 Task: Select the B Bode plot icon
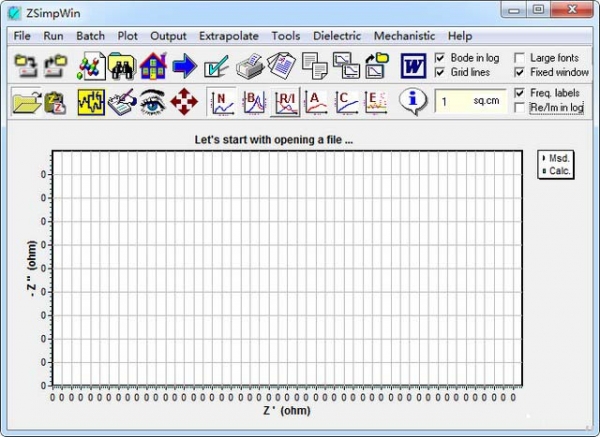[x=254, y=102]
